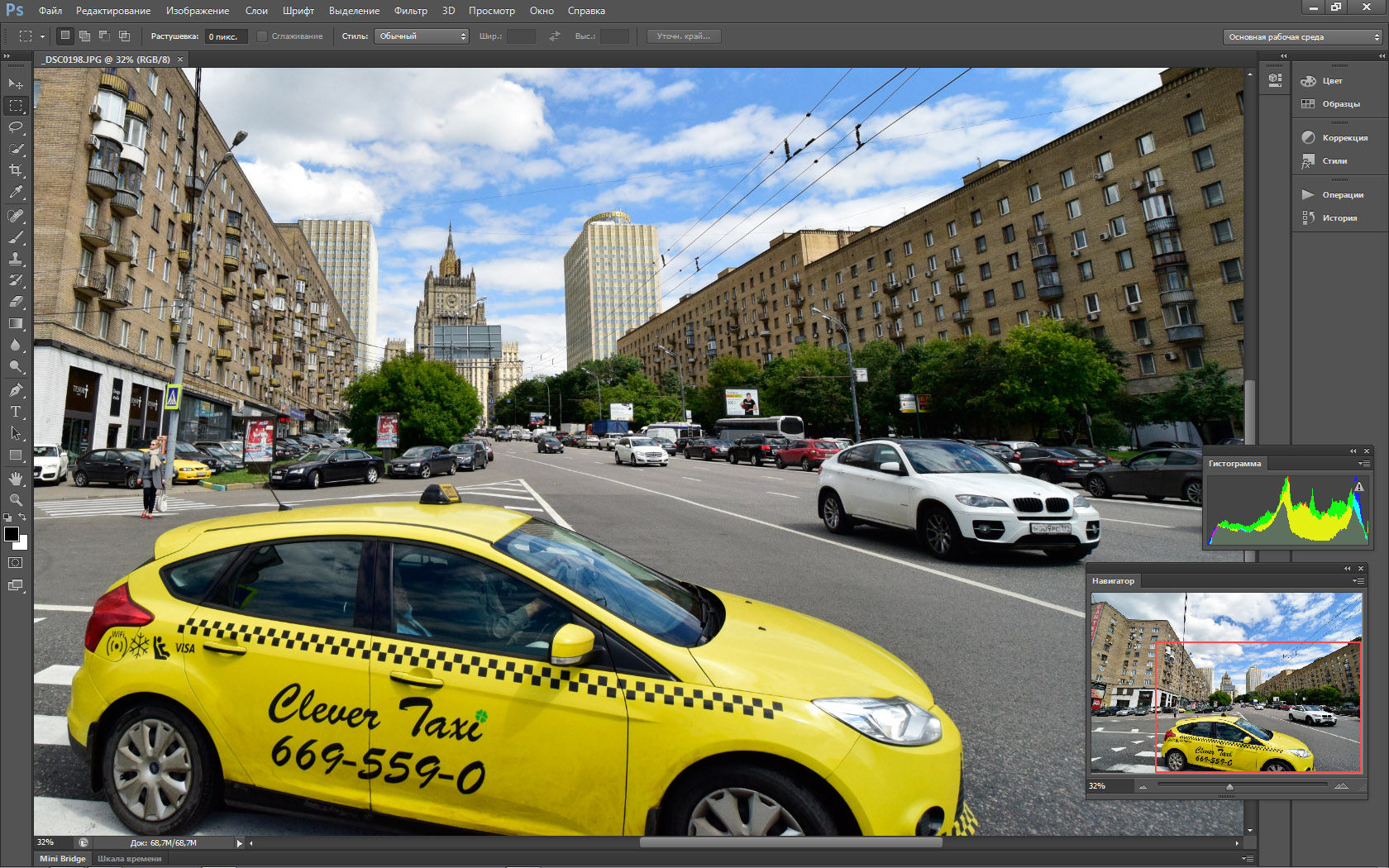Reset default foreground and background colors
Viewport: 1389px width, 868px height.
point(7,517)
